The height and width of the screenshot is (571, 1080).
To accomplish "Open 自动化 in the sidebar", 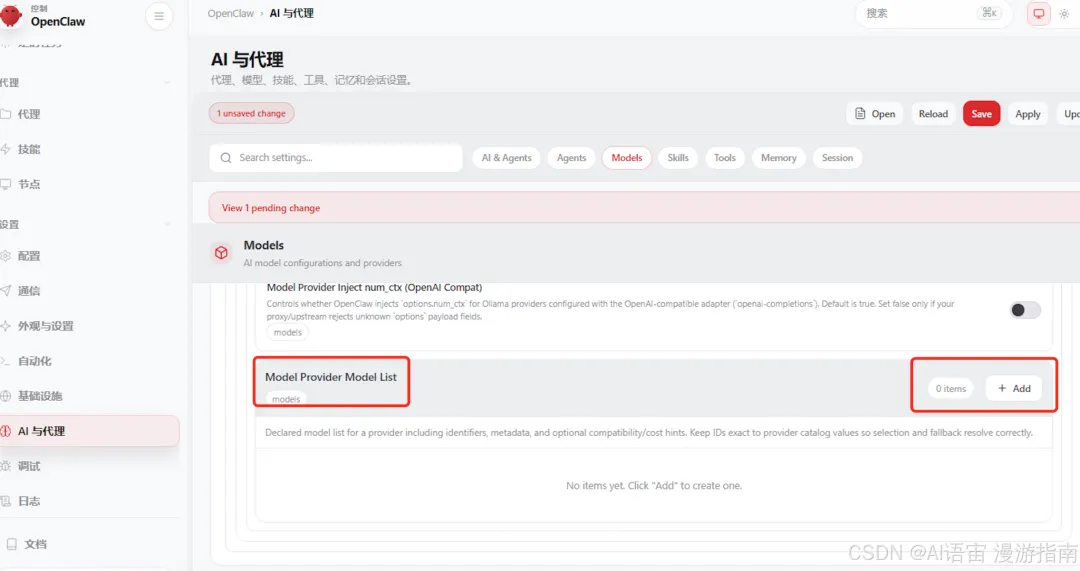I will coord(90,362).
